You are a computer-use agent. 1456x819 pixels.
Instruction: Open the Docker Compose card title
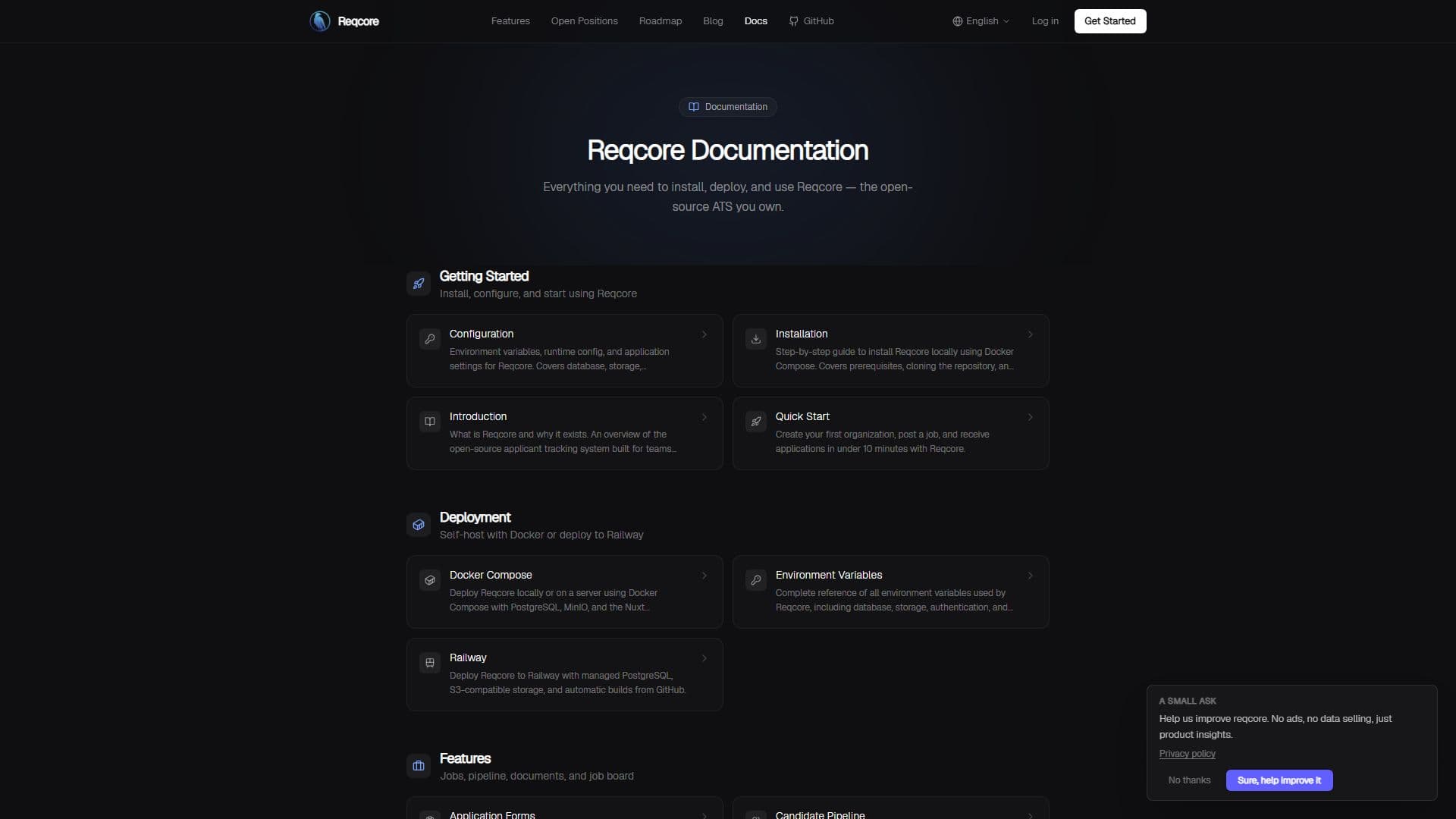click(491, 576)
